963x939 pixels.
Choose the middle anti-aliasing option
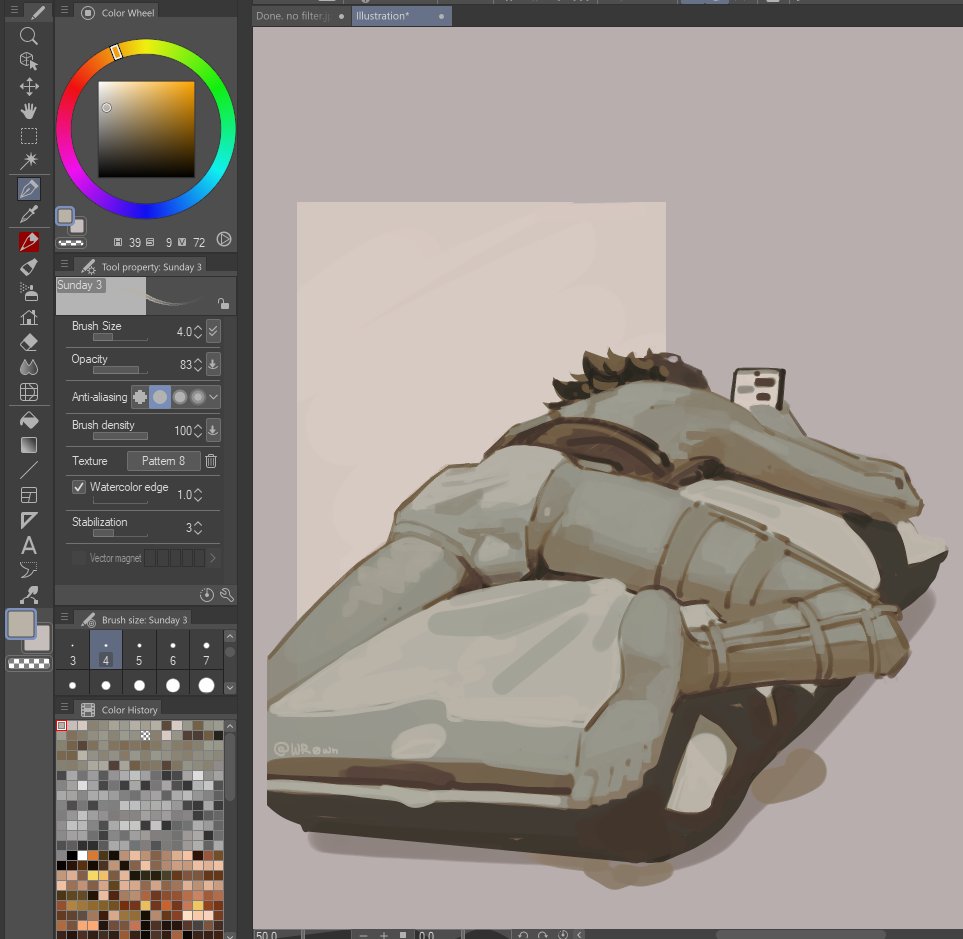tap(180, 397)
